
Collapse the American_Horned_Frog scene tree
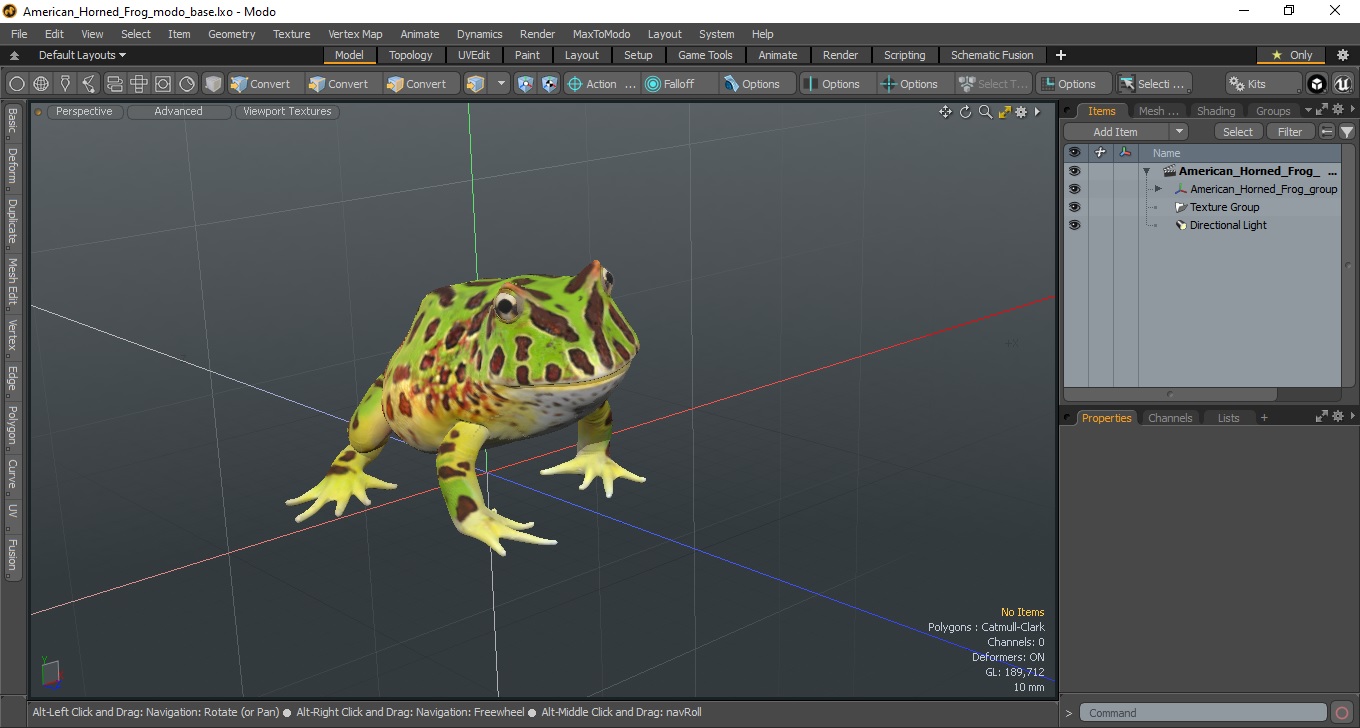tap(1146, 171)
